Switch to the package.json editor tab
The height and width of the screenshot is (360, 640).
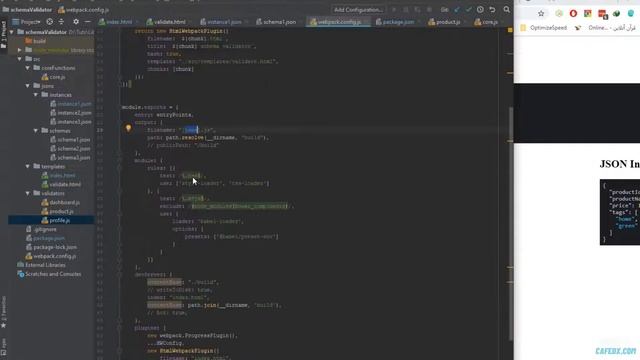(398, 22)
